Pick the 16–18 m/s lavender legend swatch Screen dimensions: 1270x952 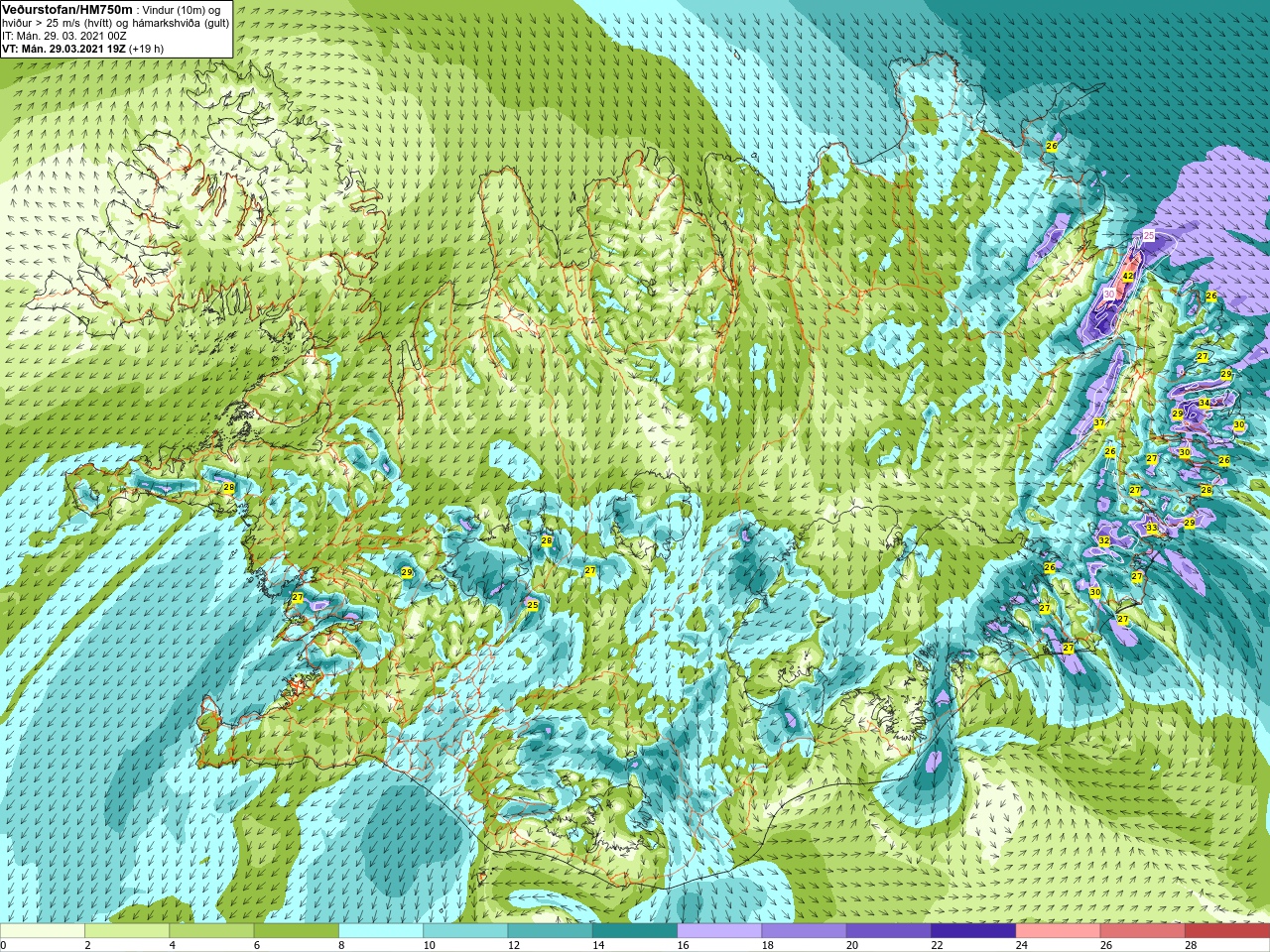coord(719,931)
